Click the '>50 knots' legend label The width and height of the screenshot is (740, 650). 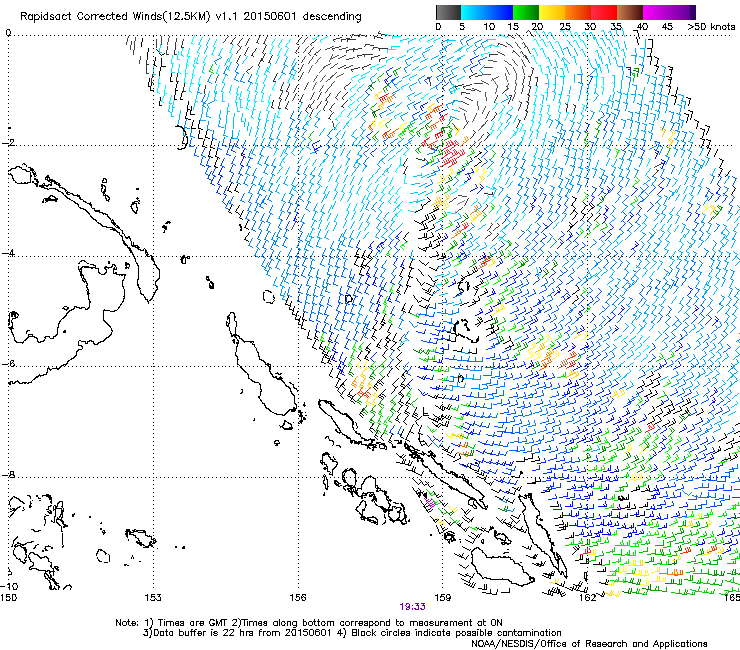pos(711,27)
